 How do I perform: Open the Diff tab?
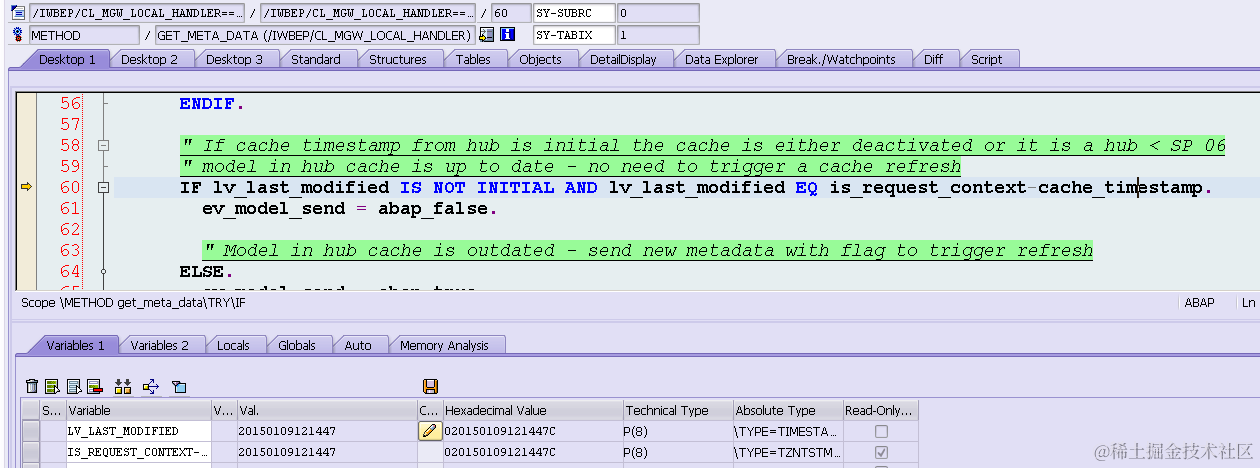[933, 59]
